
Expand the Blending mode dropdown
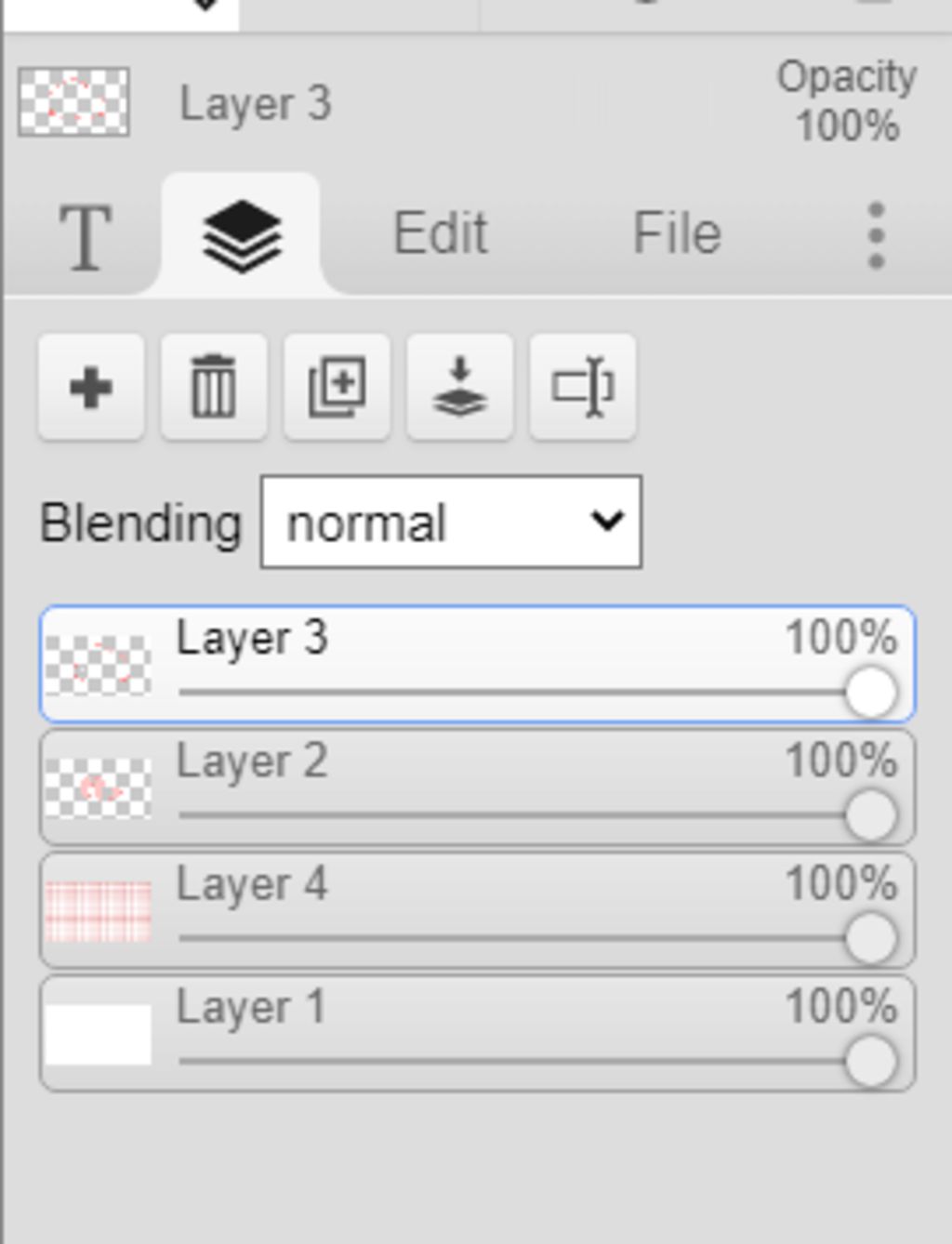pos(451,523)
